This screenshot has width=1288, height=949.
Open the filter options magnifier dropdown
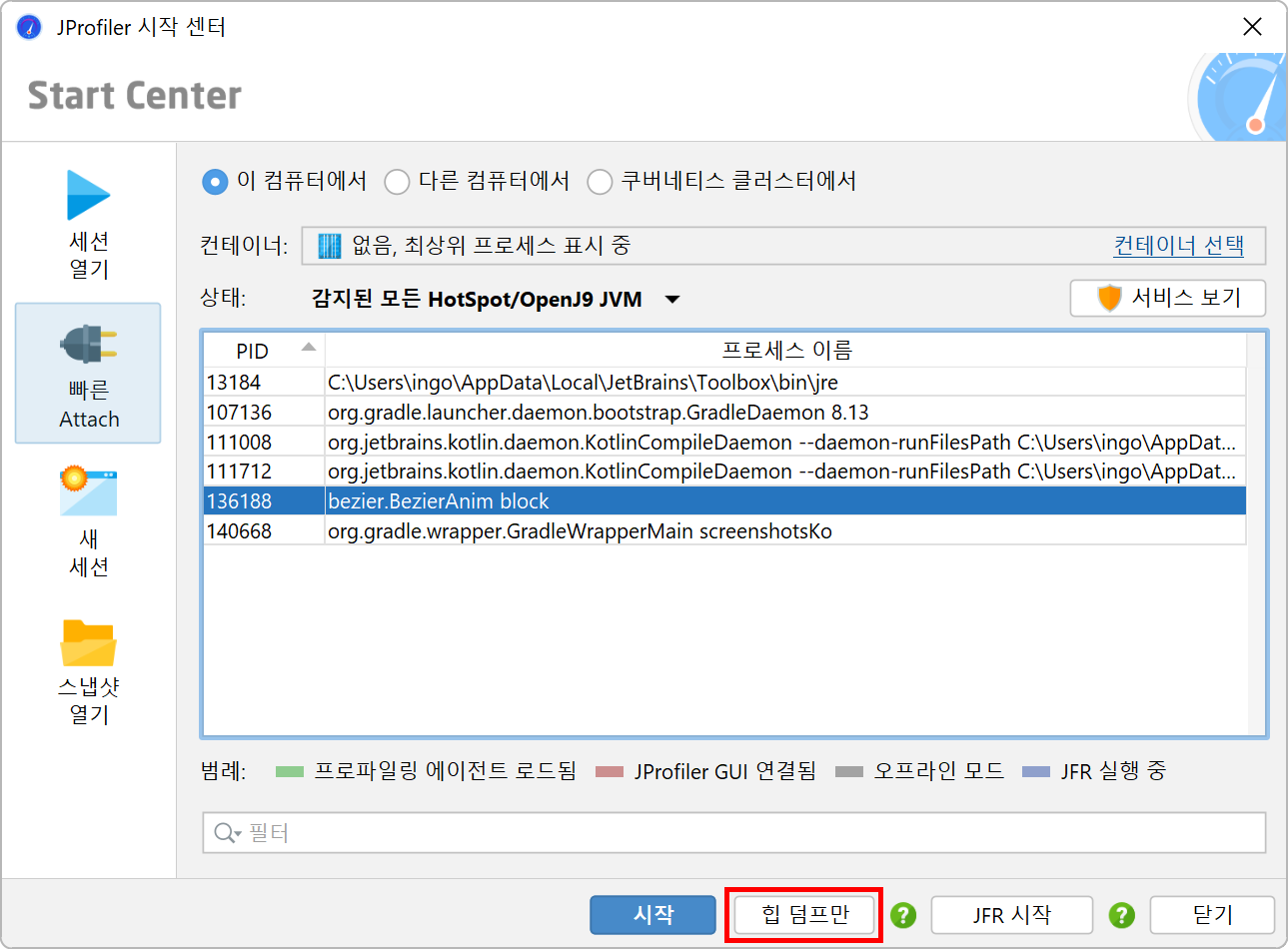point(227,833)
